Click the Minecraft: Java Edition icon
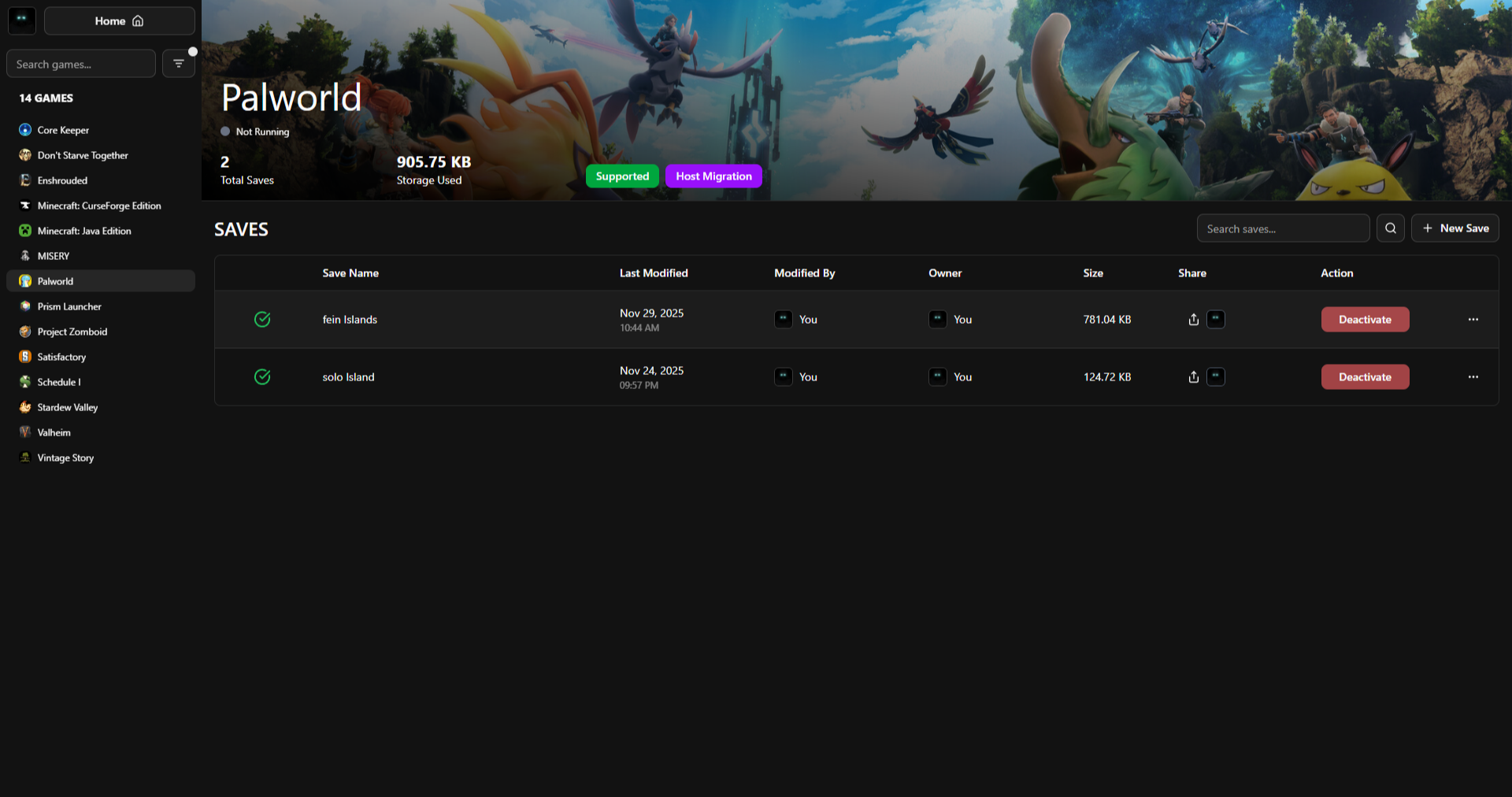 [25, 231]
